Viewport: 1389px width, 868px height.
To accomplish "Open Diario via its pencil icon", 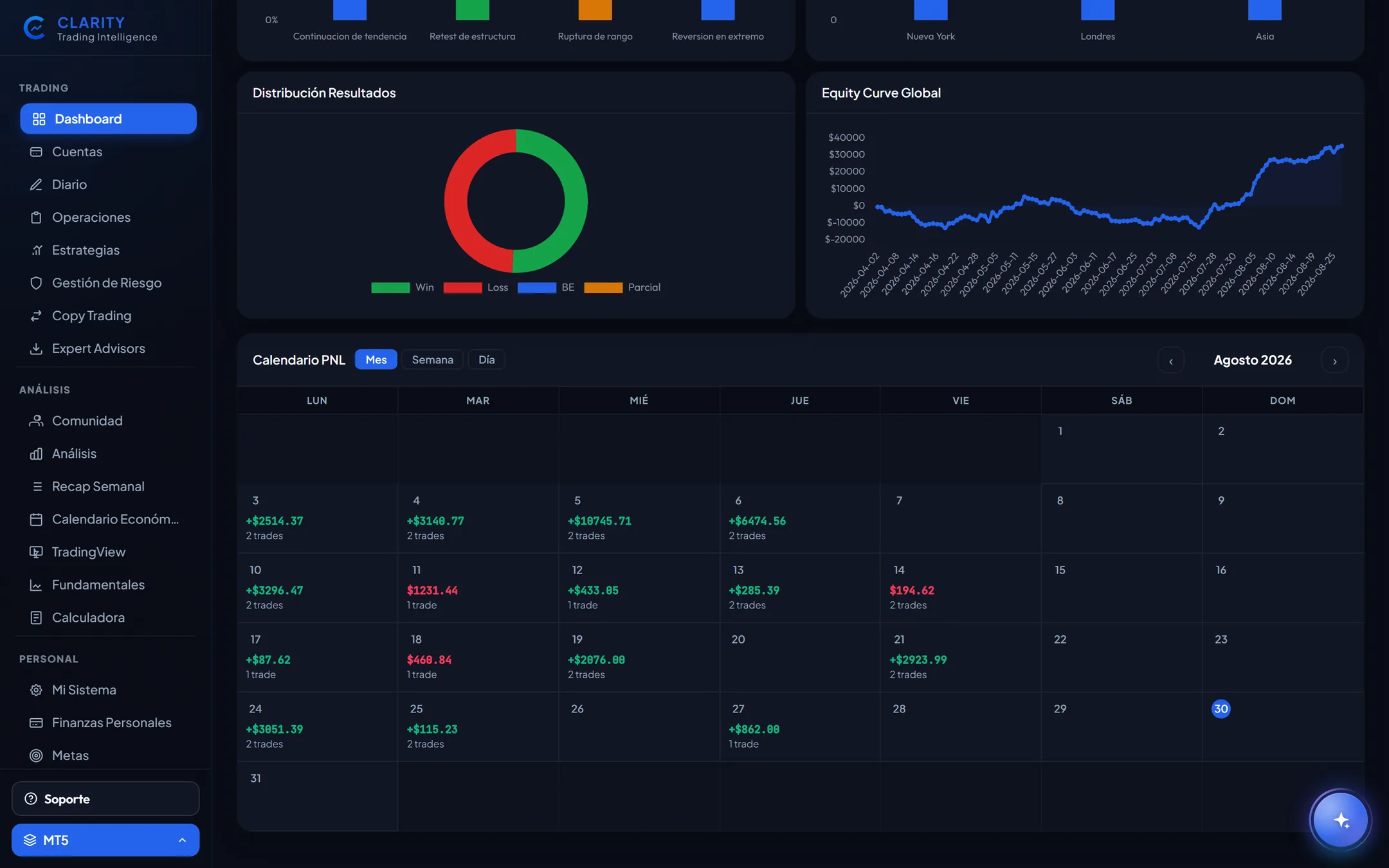I will coord(36,185).
